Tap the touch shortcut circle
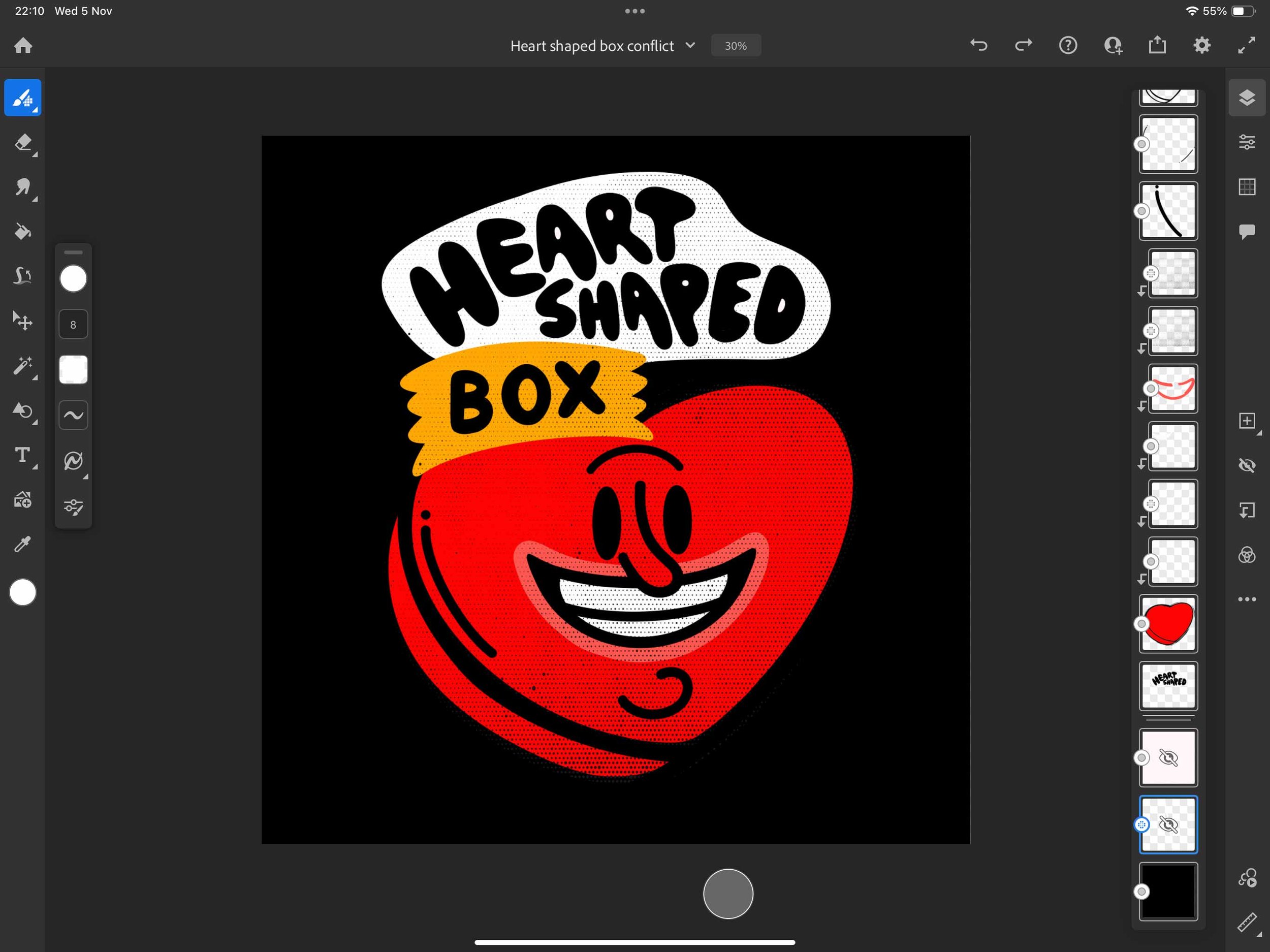The width and height of the screenshot is (1270, 952). point(728,894)
